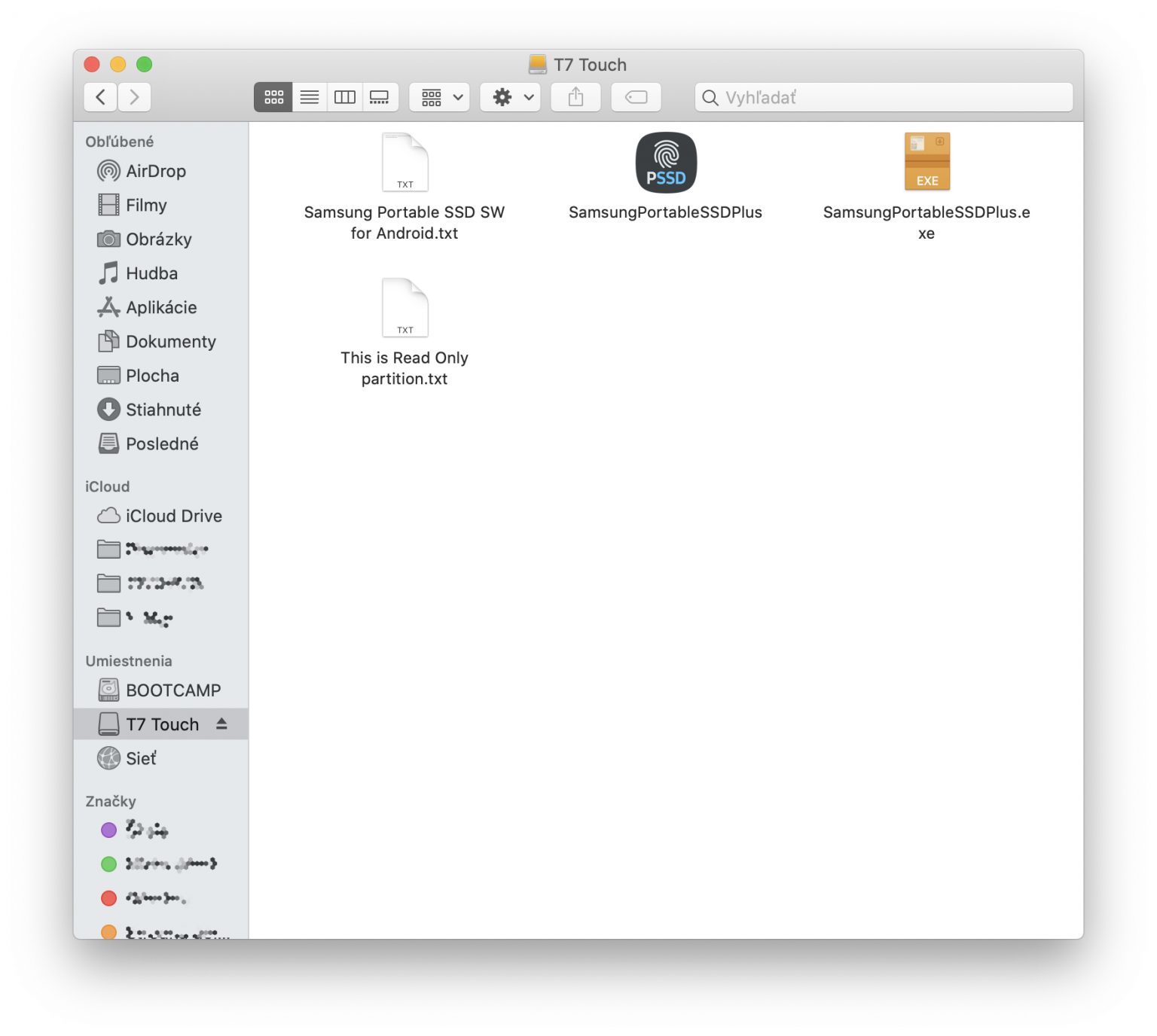Image resolution: width=1157 pixels, height=1036 pixels.
Task: Open Sieť in the sidebar
Action: pos(160,758)
